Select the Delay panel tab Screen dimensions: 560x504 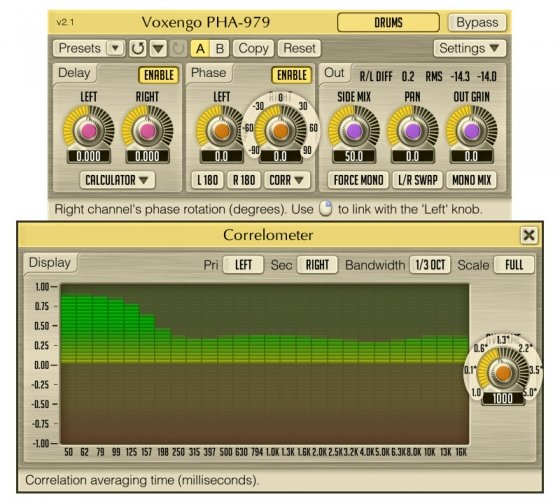pos(74,73)
